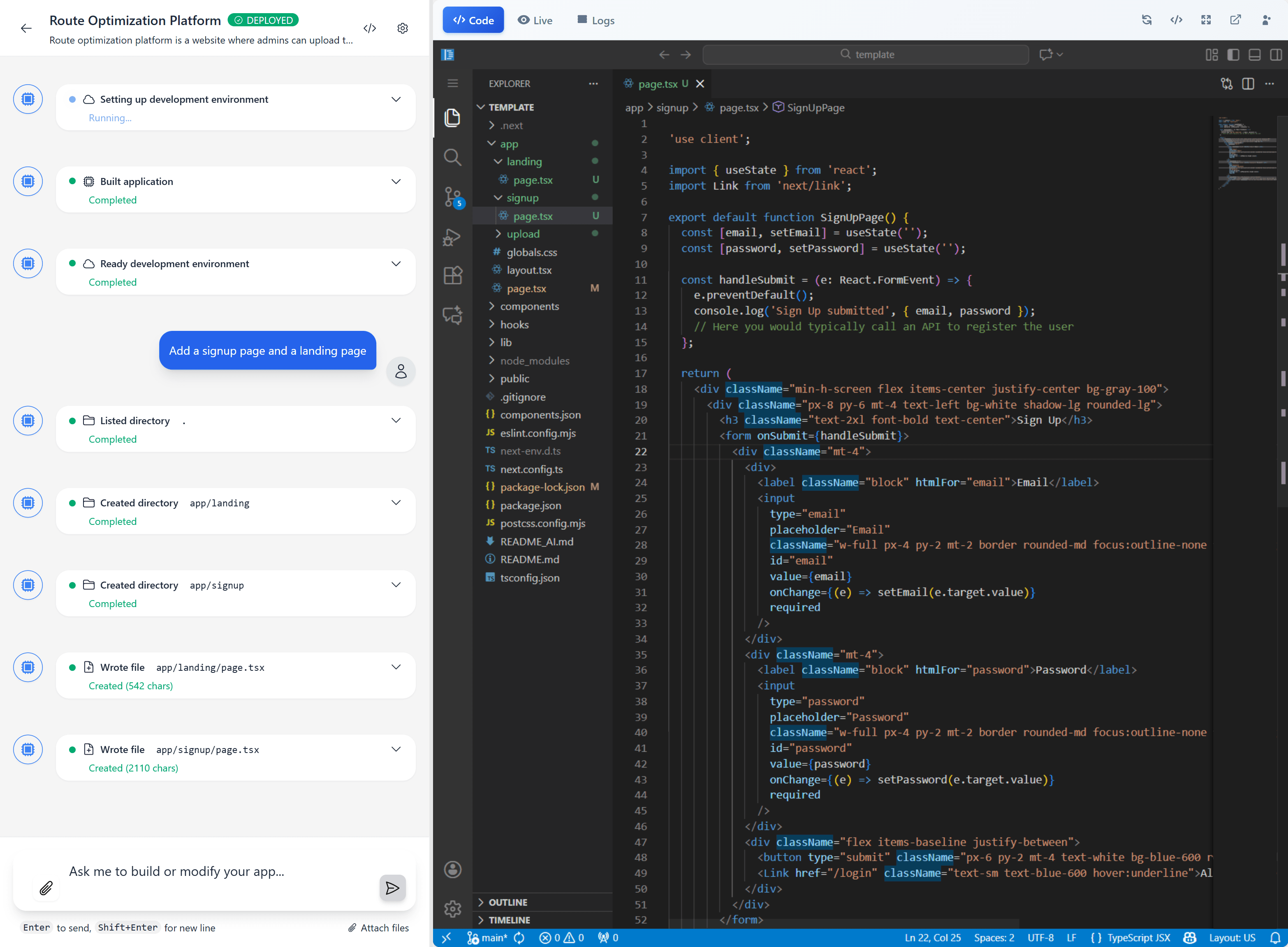Click the TypeScript JSX language indicator

coord(1139,938)
